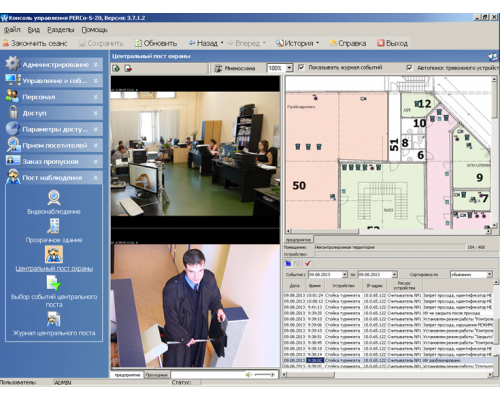Open История dropdown arrow
Image resolution: width=500 pixels, height=400 pixels.
(317, 43)
